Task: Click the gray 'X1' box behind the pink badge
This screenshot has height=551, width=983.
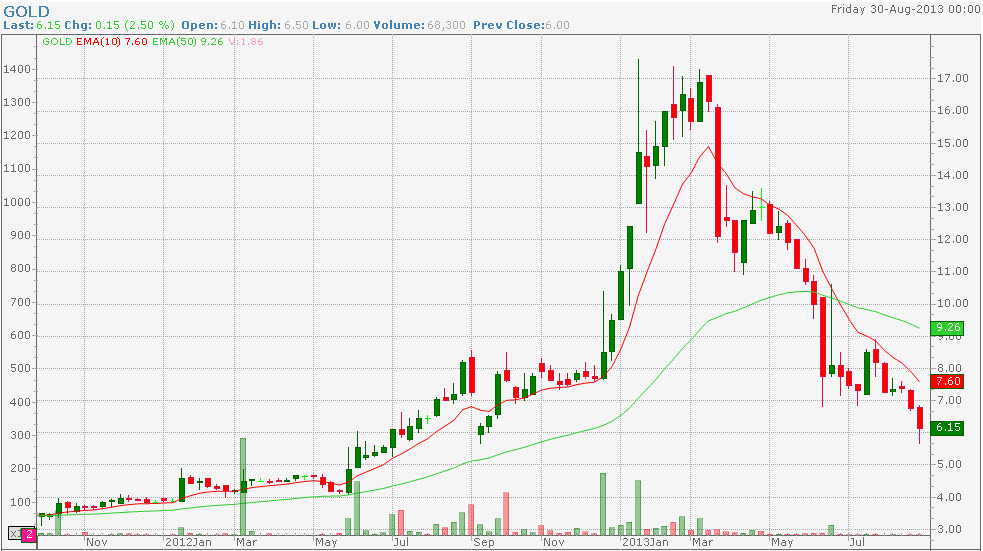Action: click(15, 534)
